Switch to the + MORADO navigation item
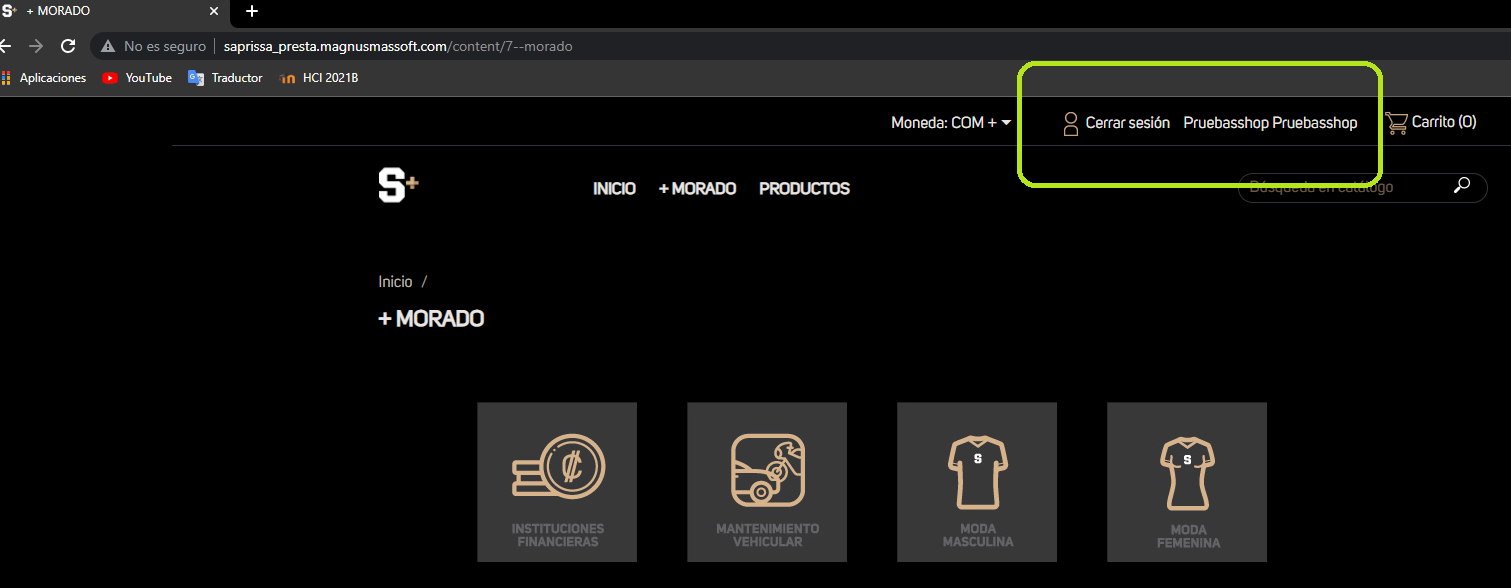The height and width of the screenshot is (588, 1511). point(697,188)
